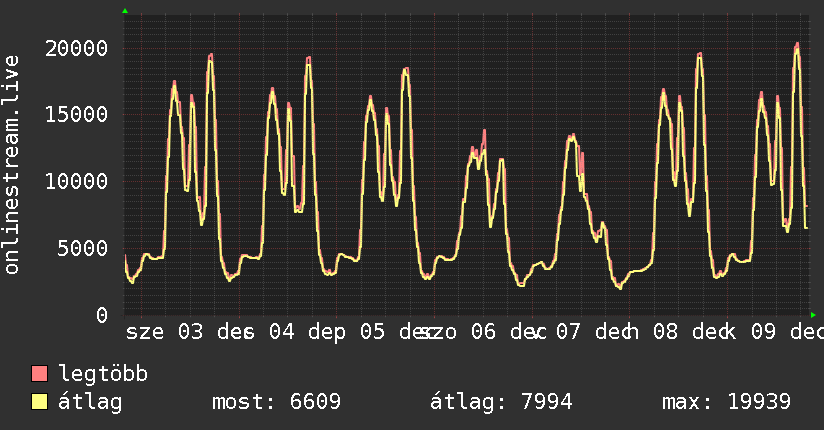Click the green arrow atop the Y axis

(125, 11)
